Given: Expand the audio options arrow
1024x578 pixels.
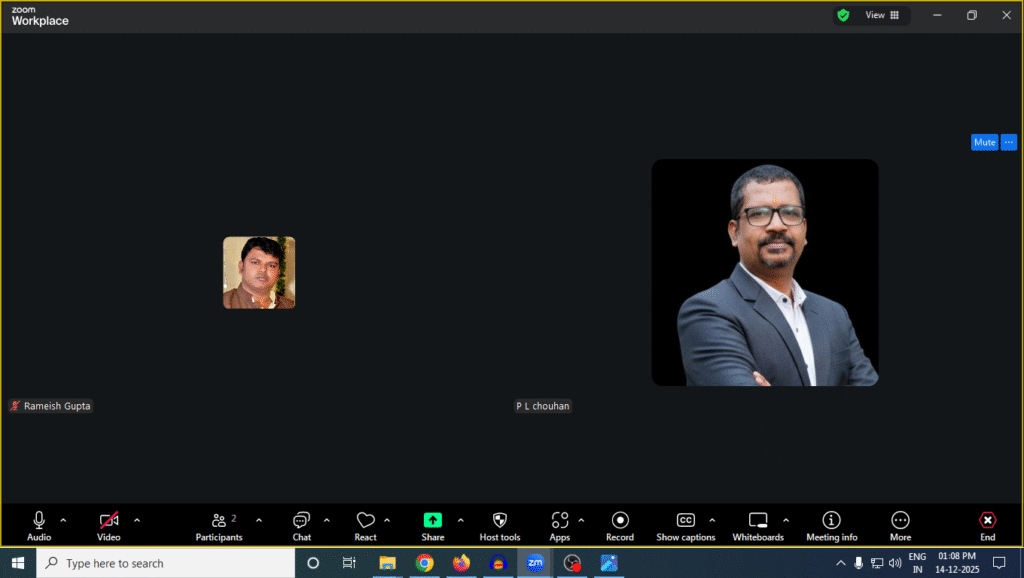Looking at the screenshot, I should click(63, 520).
